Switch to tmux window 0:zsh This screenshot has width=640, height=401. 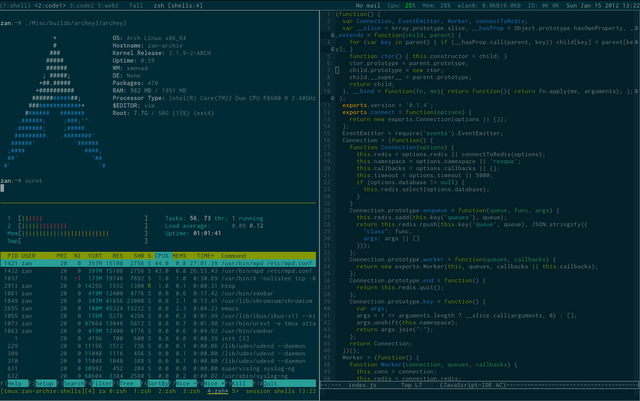click(119, 391)
